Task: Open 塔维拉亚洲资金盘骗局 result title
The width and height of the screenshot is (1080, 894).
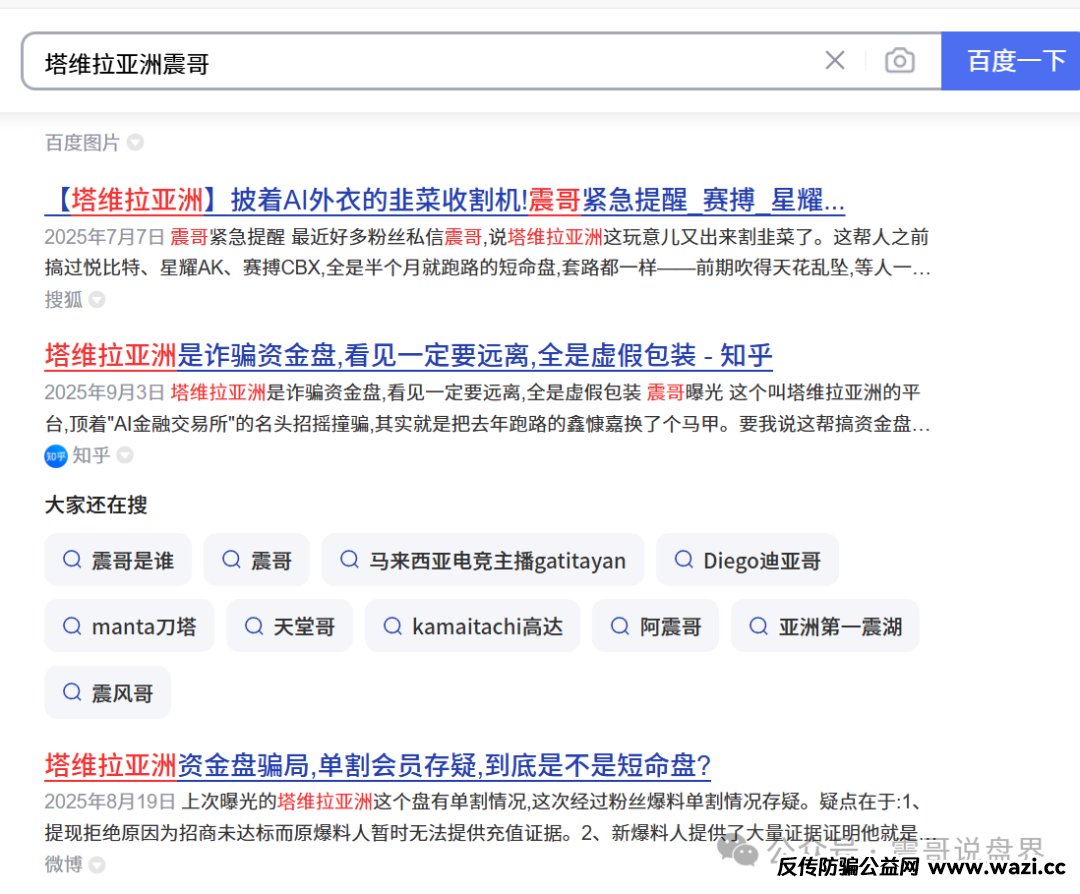Action: [377, 766]
